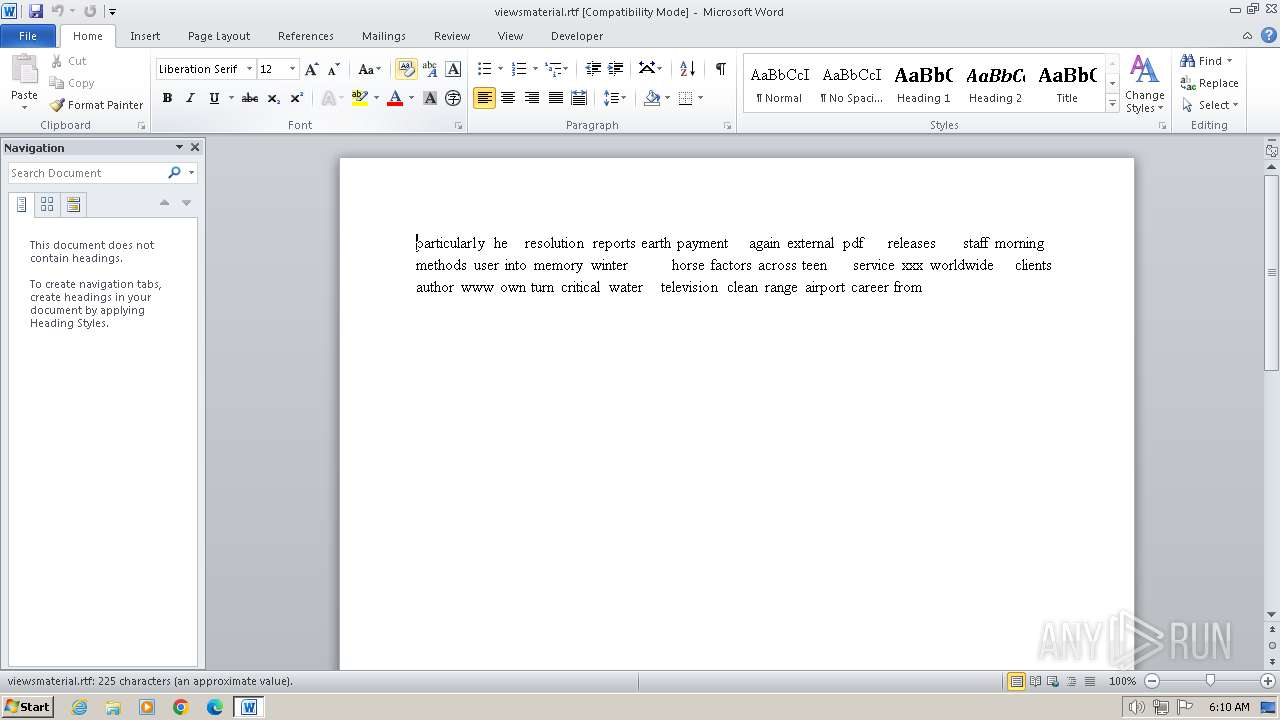Click the Character Border icon
Image resolution: width=1280 pixels, height=720 pixels.
(453, 69)
